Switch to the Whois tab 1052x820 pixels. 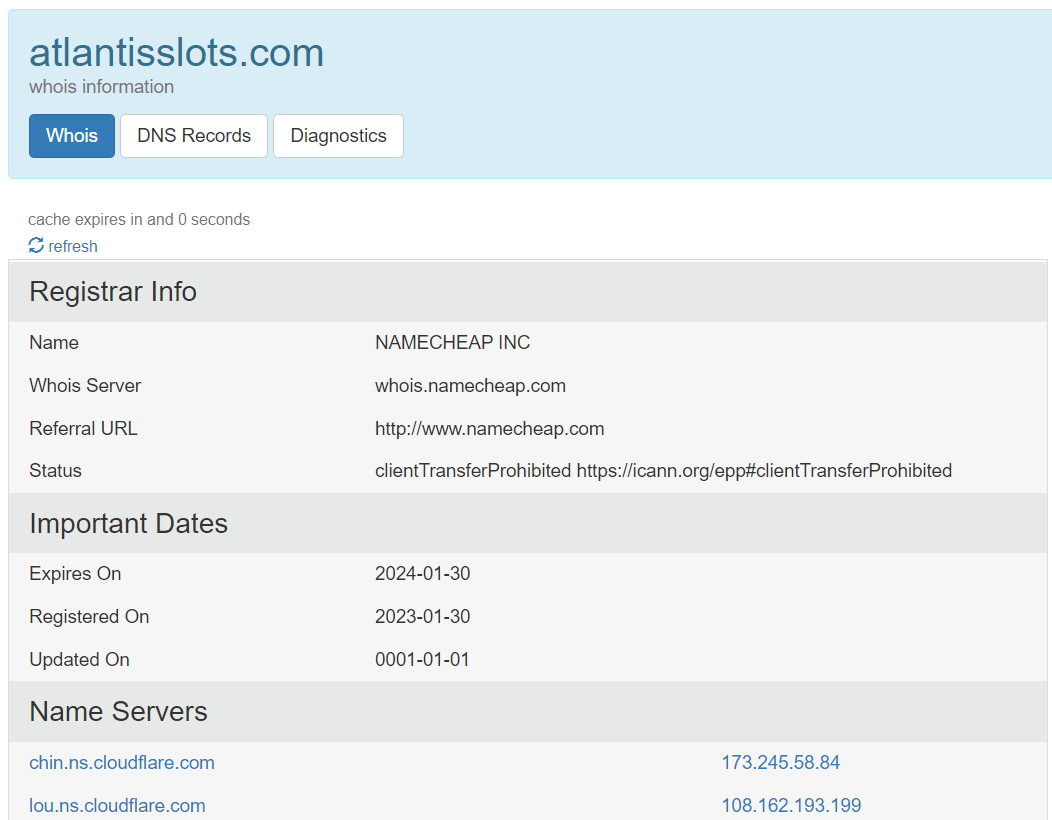72,136
